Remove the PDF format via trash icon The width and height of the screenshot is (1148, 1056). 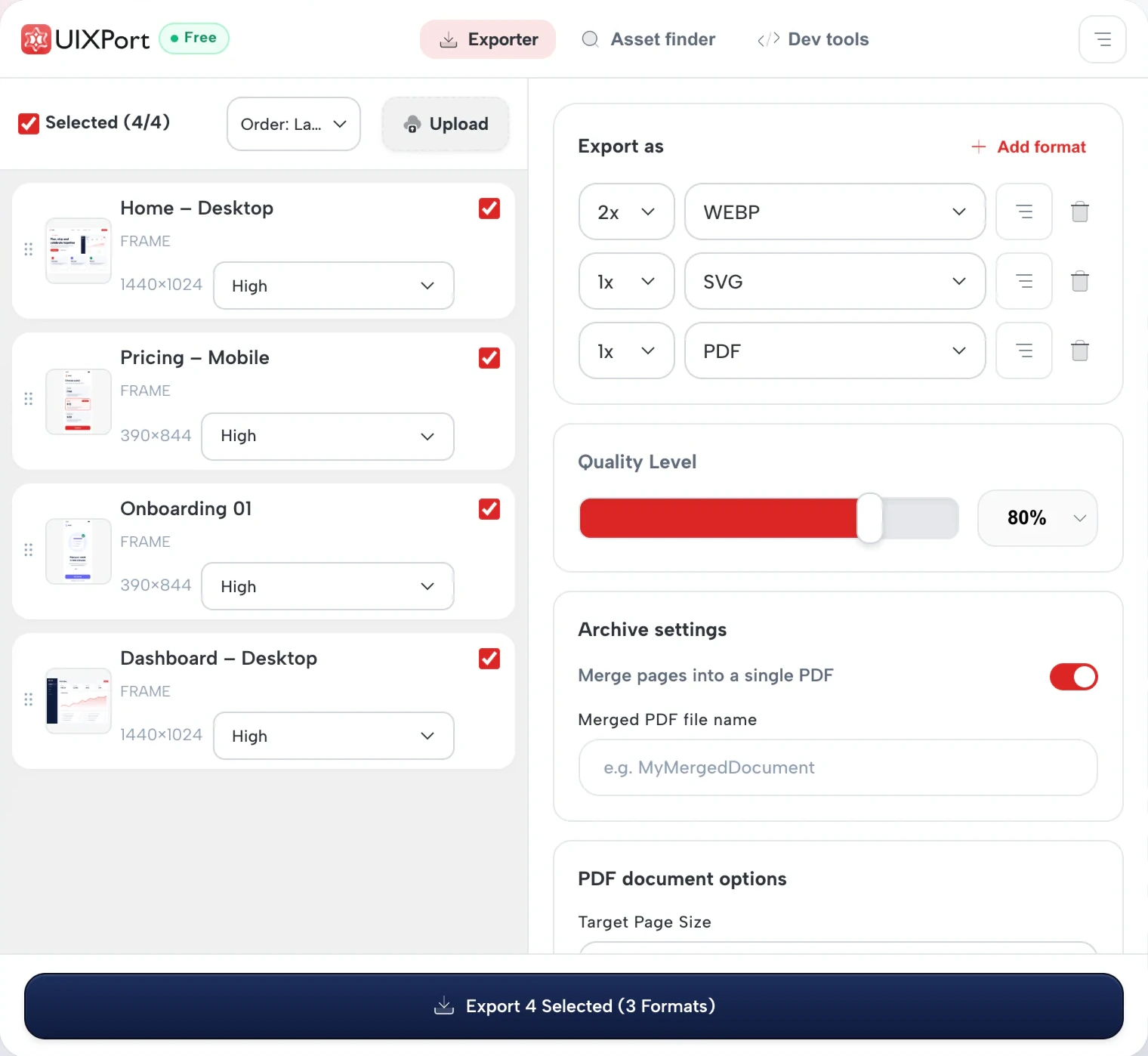tap(1080, 350)
